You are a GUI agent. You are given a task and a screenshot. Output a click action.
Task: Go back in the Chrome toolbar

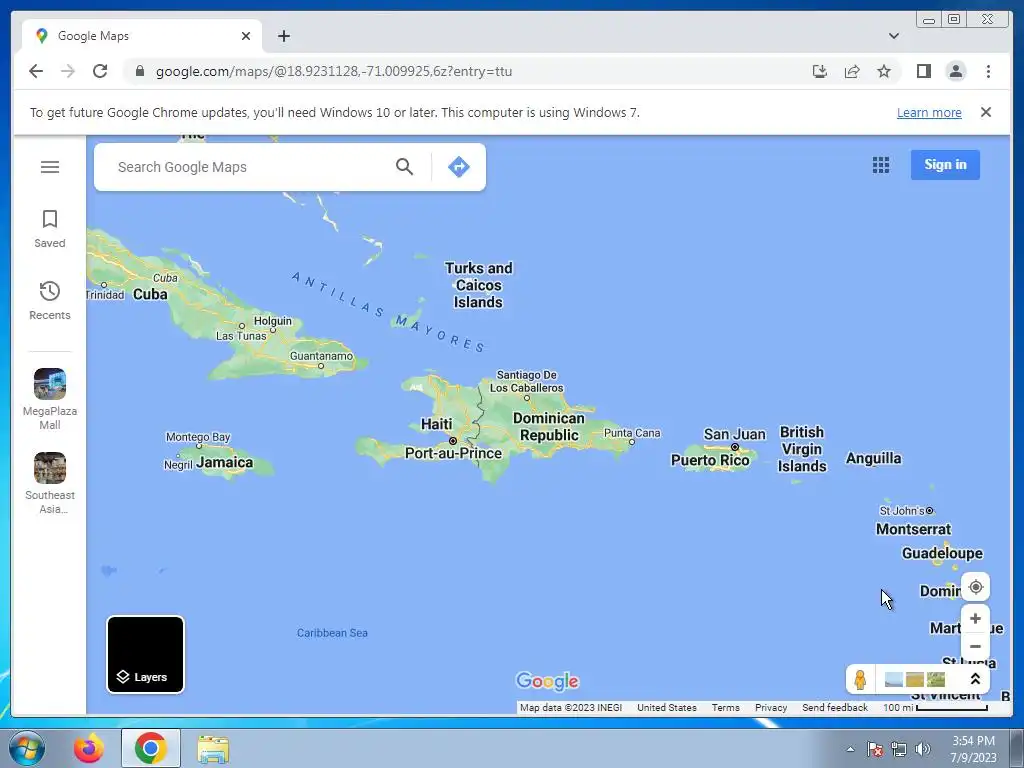point(36,71)
